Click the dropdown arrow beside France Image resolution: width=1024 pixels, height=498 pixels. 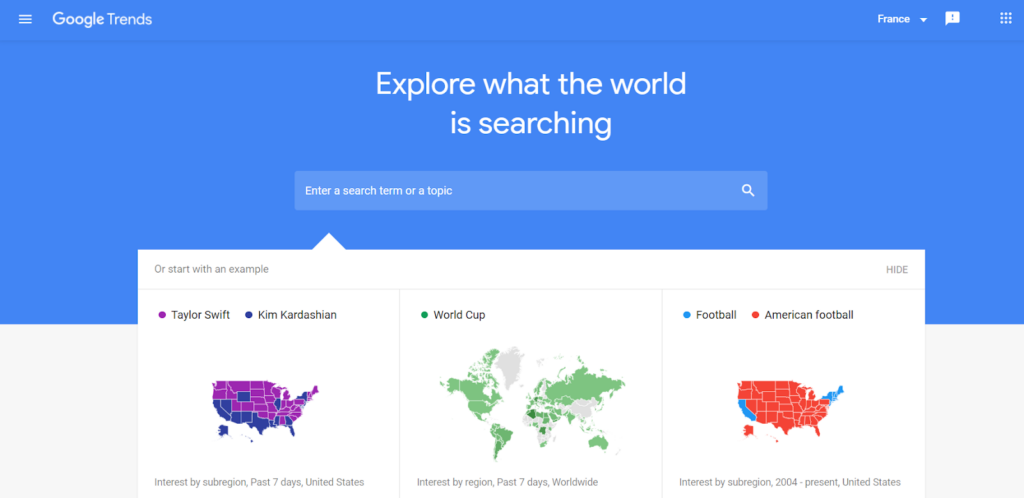tap(924, 20)
